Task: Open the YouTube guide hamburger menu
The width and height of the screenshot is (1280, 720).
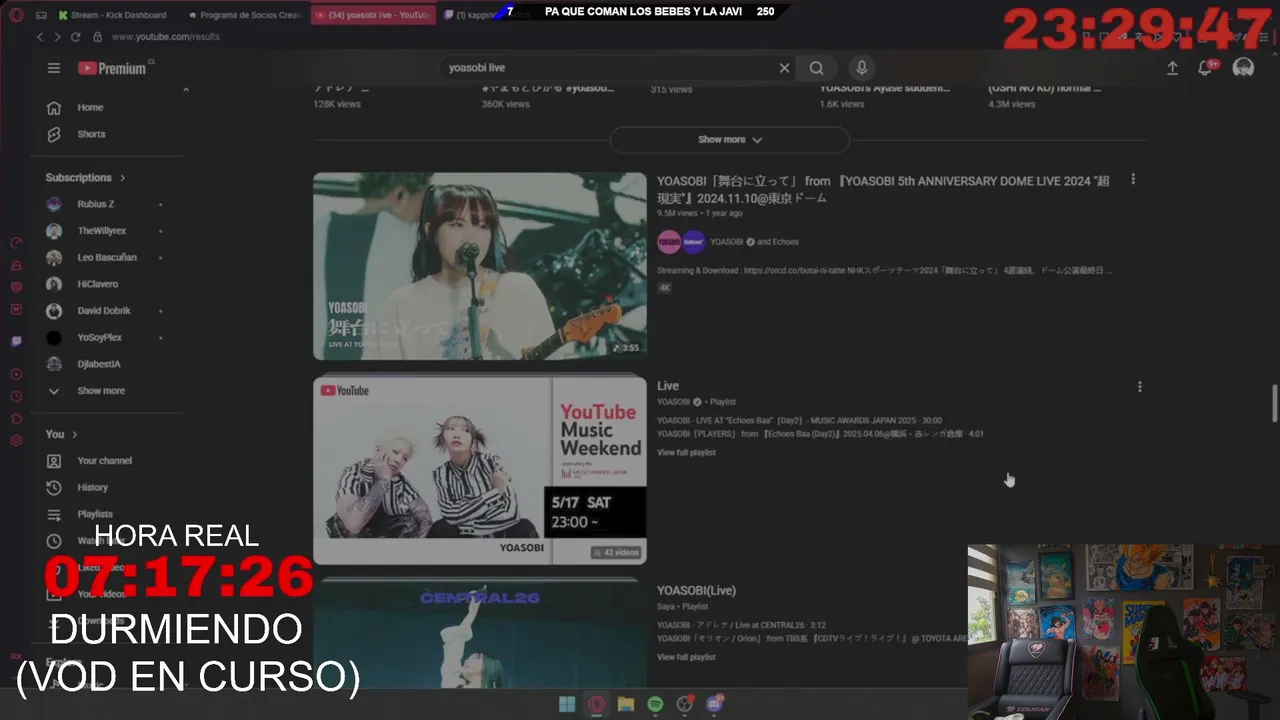Action: pos(54,68)
